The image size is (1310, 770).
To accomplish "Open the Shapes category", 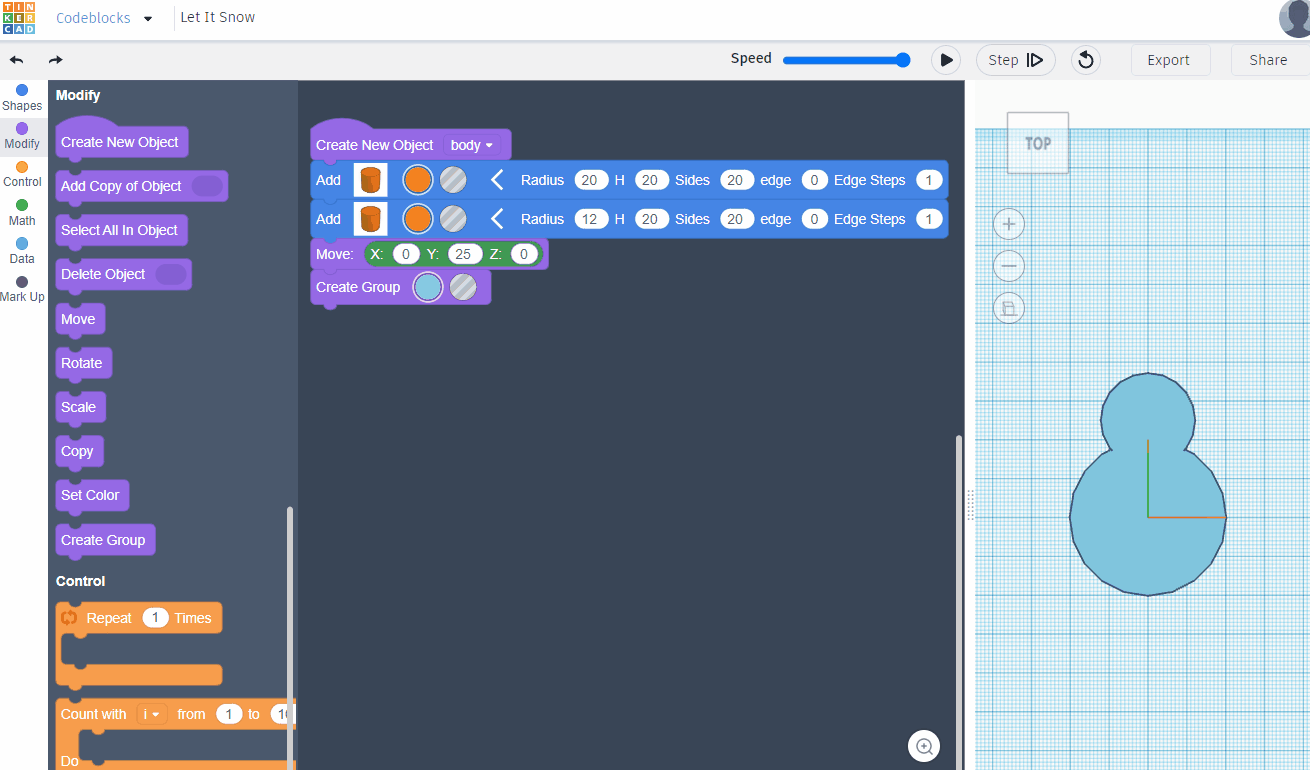I will [22, 98].
